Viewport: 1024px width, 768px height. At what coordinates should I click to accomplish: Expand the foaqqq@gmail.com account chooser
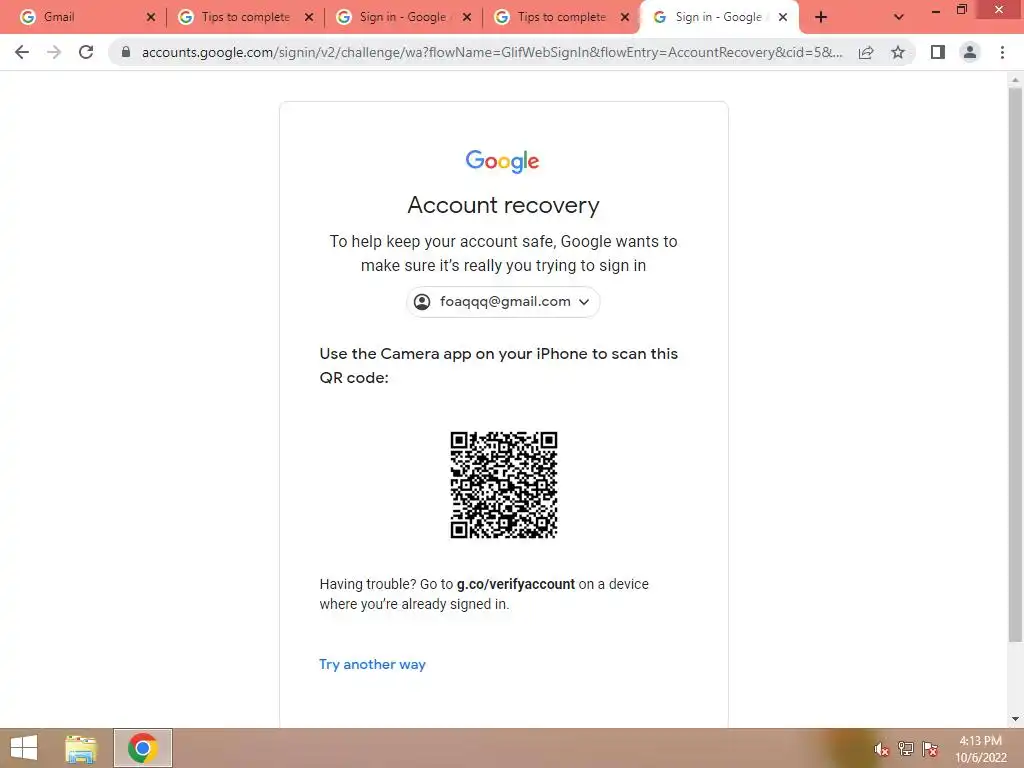[x=503, y=302]
